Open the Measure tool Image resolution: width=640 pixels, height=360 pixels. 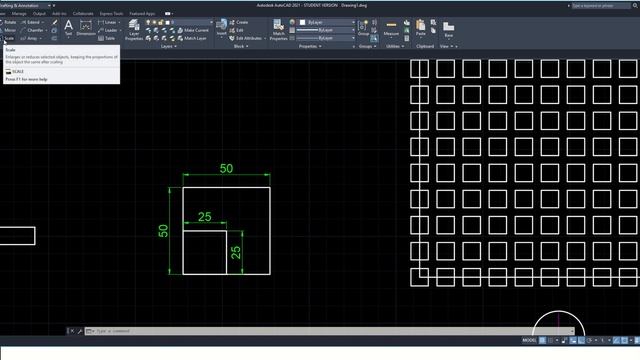(391, 28)
